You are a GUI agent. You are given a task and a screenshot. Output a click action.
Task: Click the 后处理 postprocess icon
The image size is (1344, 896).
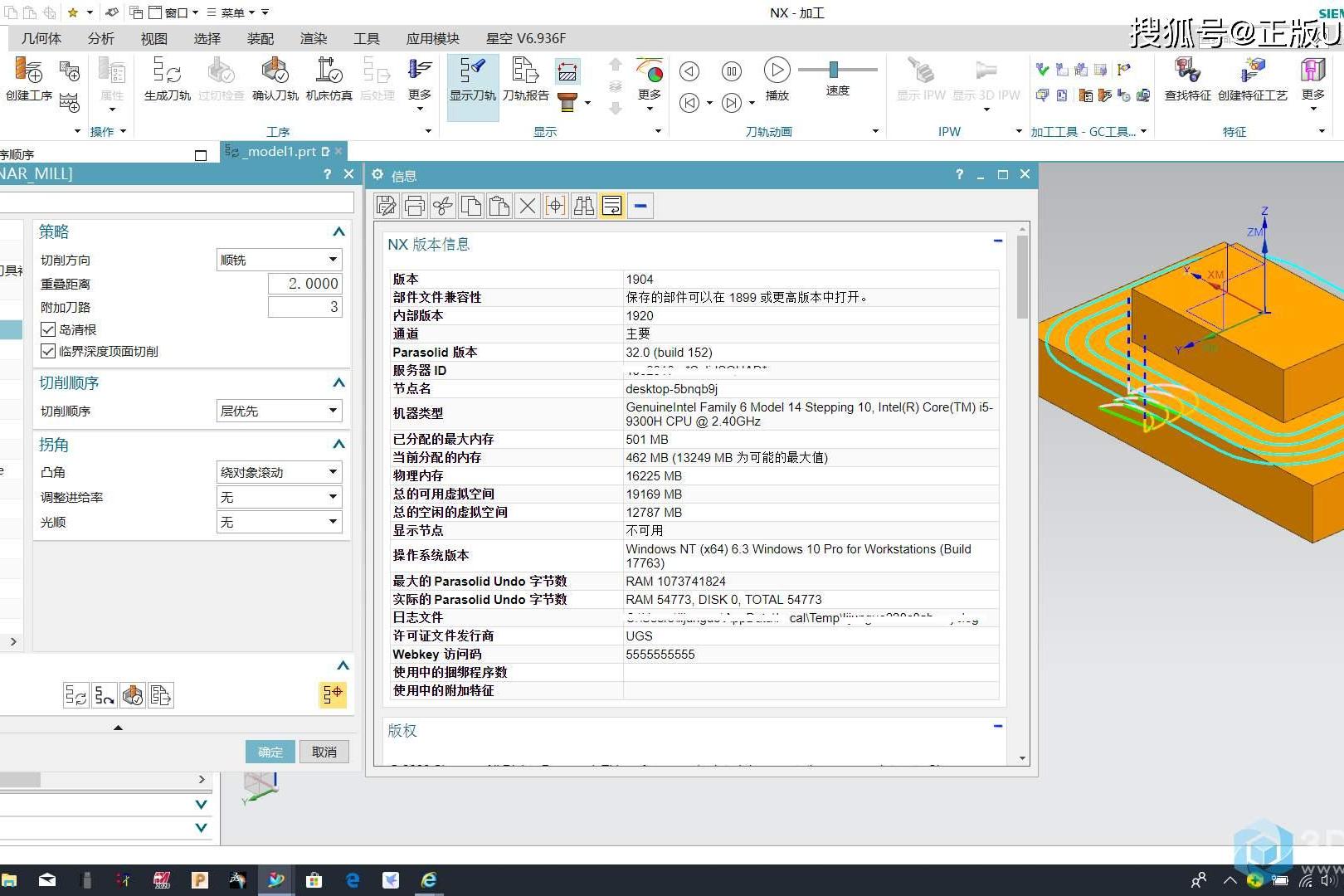coord(376,79)
